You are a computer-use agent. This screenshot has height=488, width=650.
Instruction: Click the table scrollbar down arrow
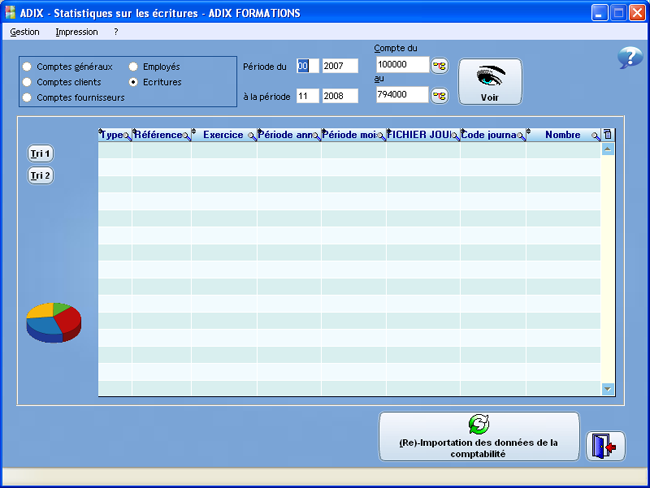tap(607, 388)
